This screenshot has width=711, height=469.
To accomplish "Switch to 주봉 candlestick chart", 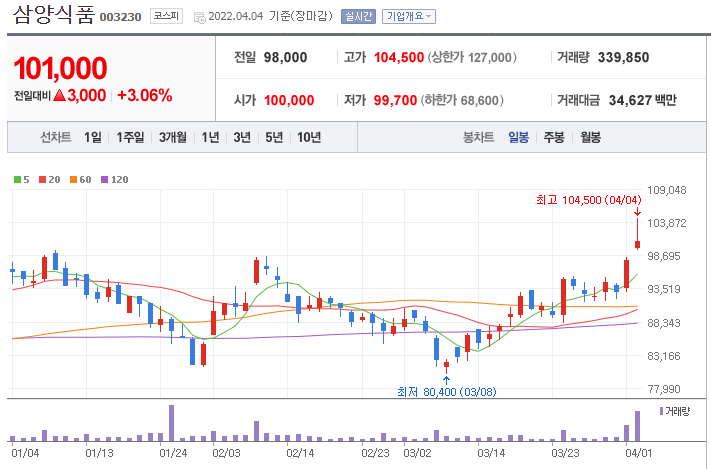I will (554, 137).
